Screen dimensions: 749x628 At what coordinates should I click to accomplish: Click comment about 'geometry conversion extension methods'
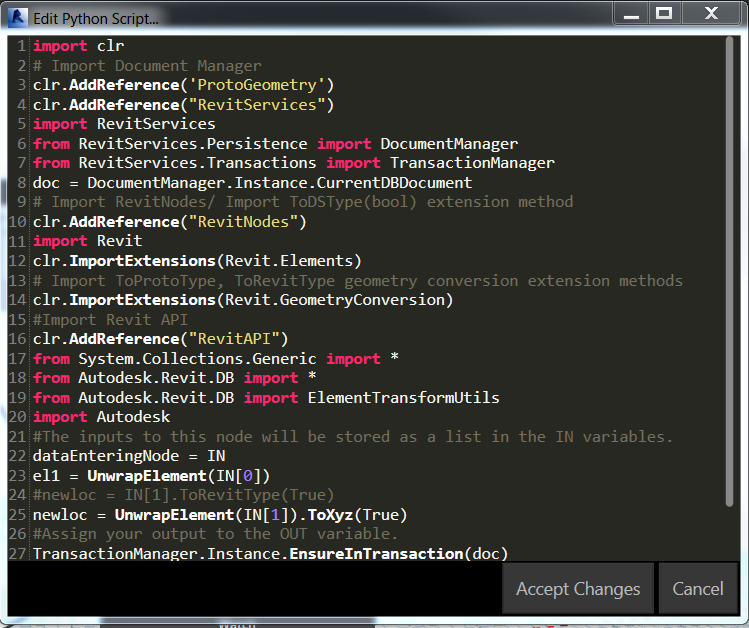coord(358,280)
